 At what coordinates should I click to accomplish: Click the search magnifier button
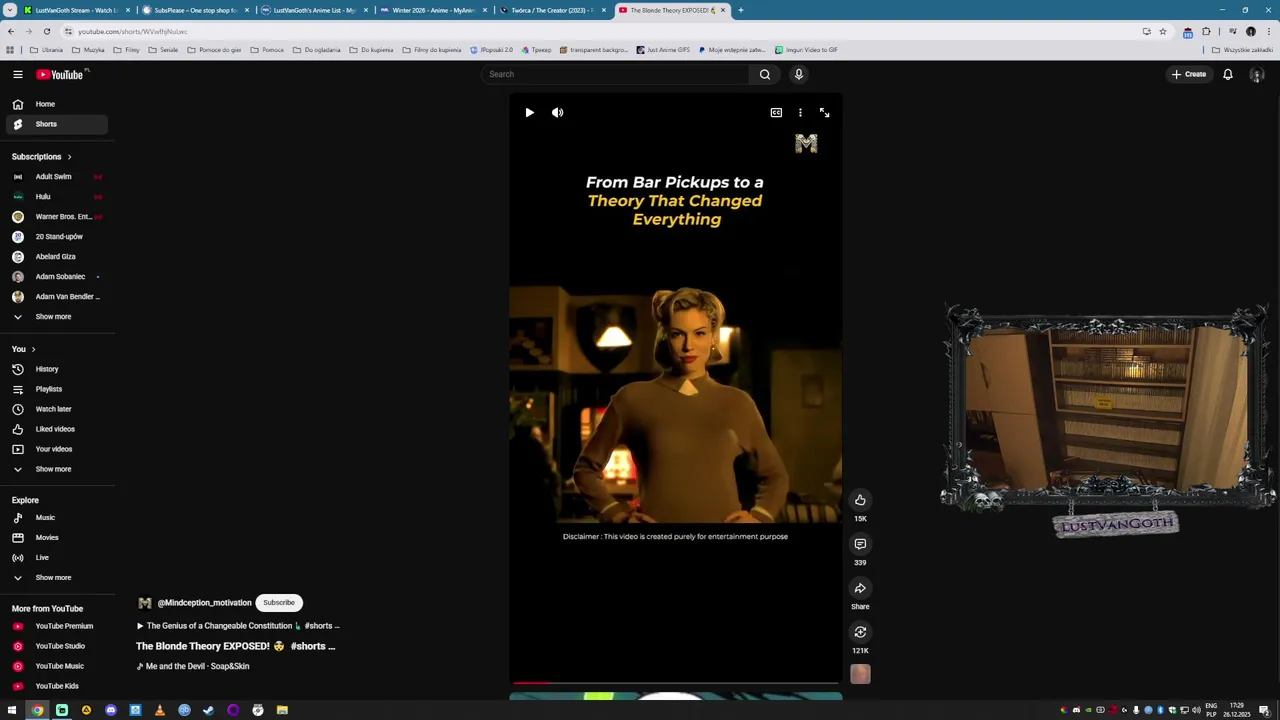pos(765,74)
